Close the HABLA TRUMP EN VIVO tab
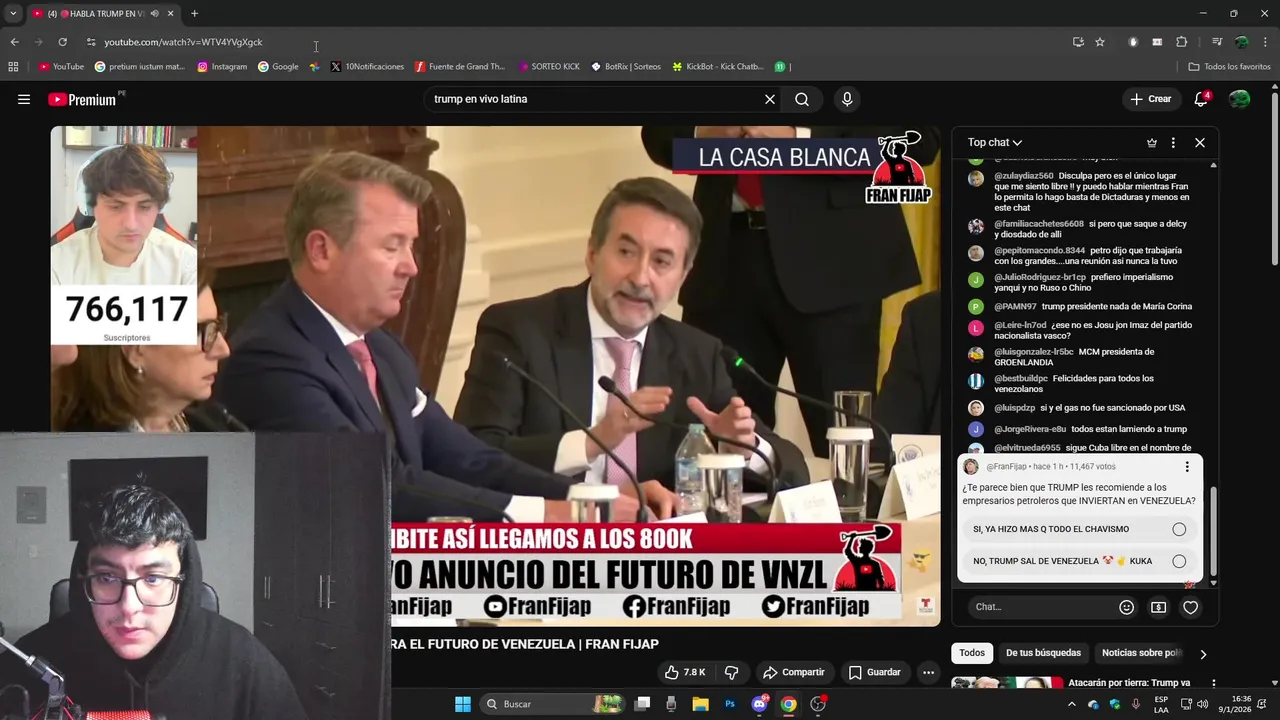 point(170,14)
